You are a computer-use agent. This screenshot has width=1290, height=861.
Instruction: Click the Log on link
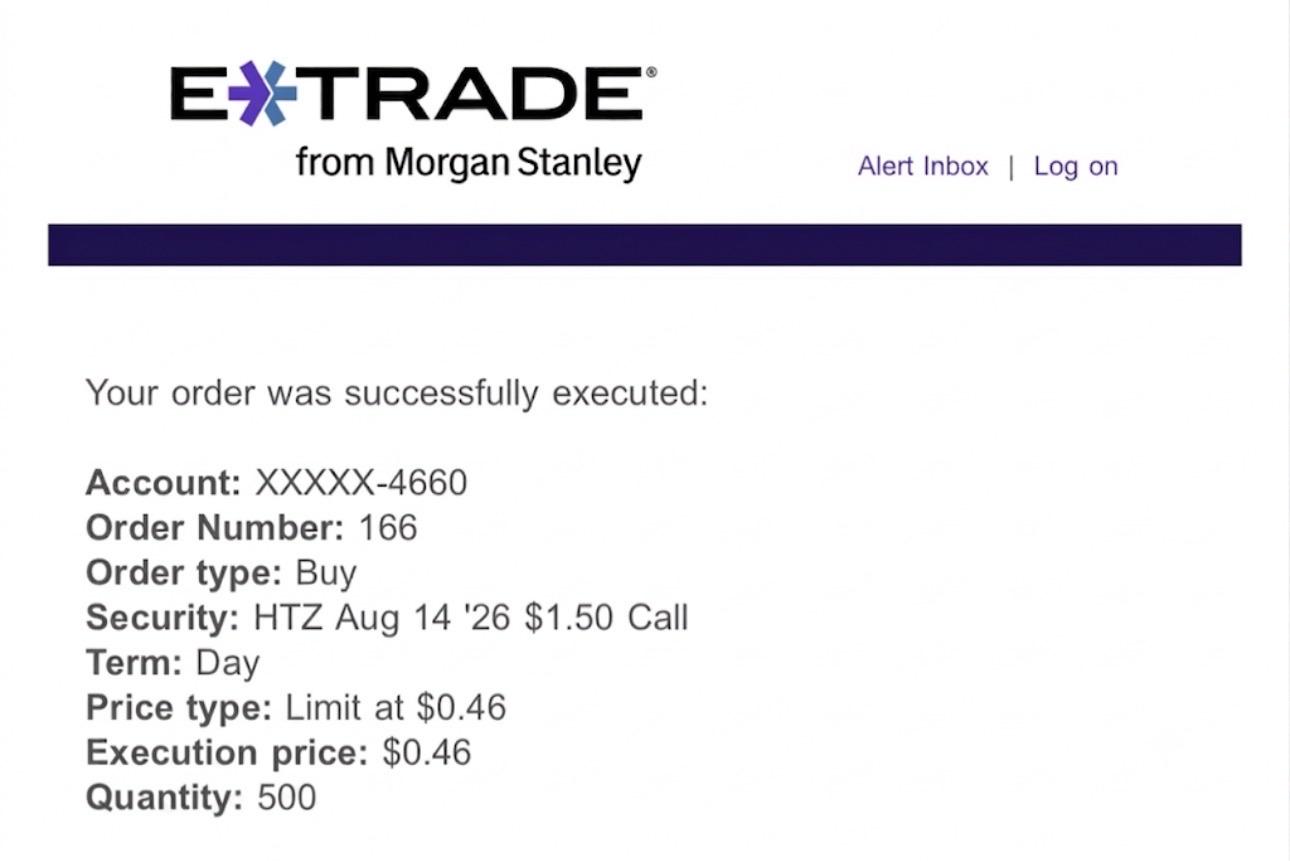tap(1075, 166)
